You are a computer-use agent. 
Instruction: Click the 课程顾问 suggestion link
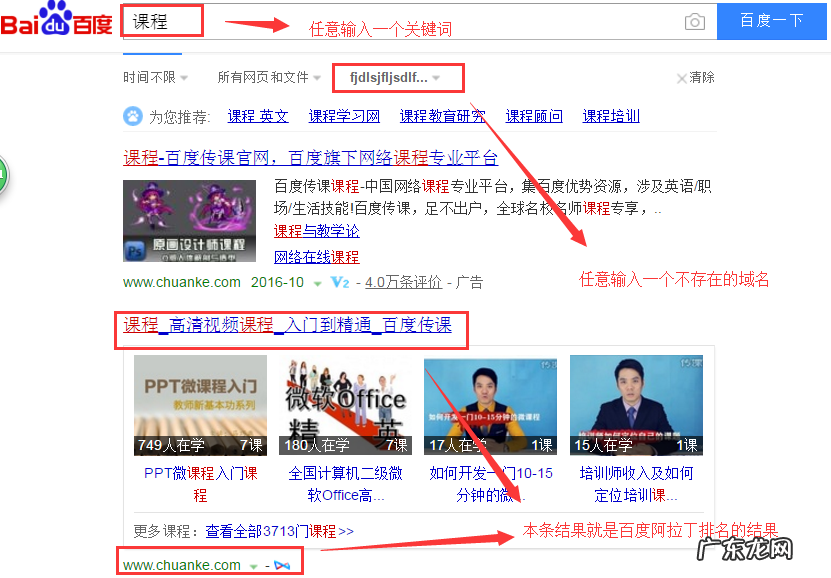(x=533, y=115)
